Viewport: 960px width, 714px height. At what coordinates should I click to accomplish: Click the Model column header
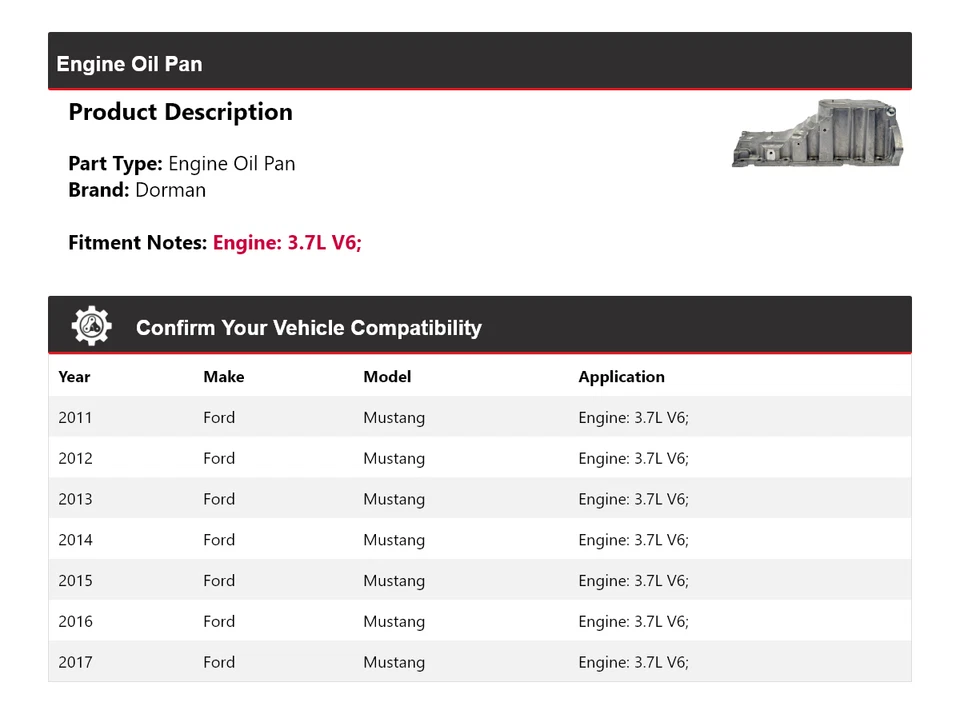[387, 377]
